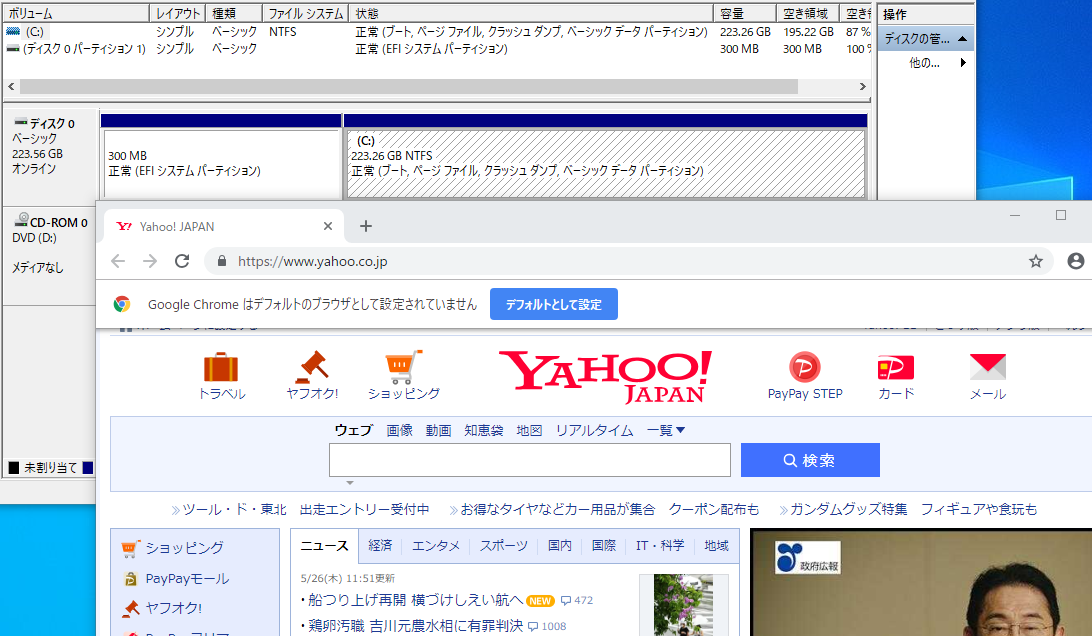Select the 知恵袋 search tab
This screenshot has width=1092, height=636.
[x=484, y=431]
